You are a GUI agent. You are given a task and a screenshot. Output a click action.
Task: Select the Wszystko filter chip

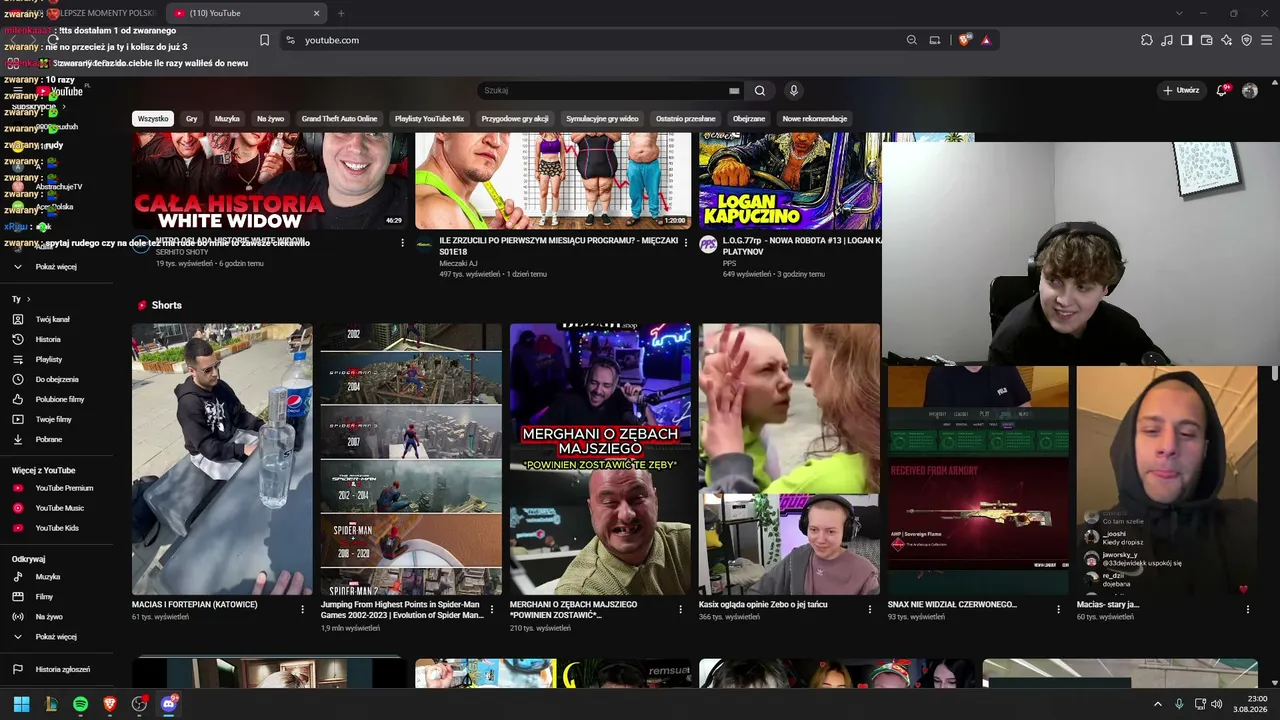point(153,119)
